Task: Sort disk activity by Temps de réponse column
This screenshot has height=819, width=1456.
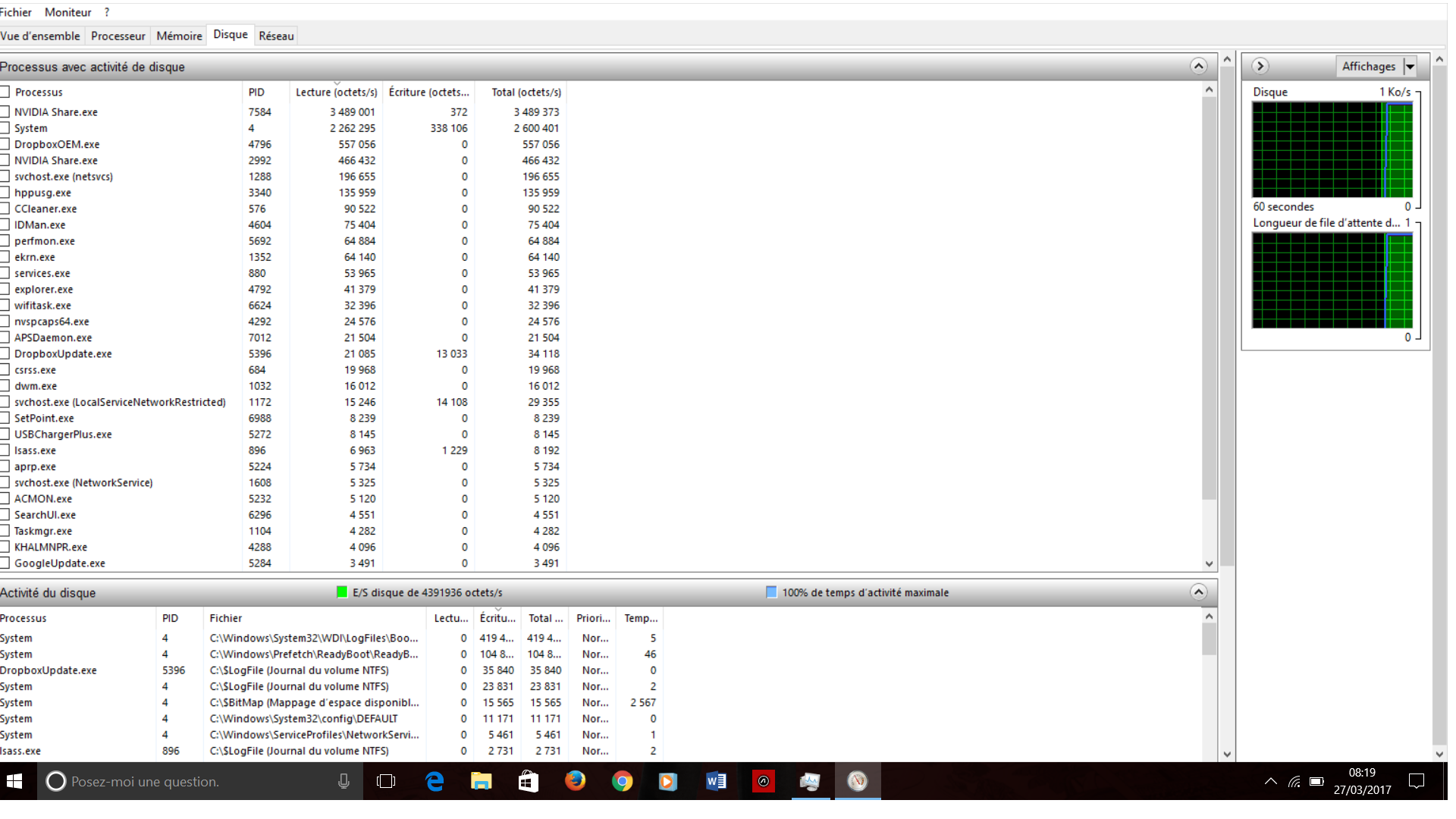Action: [x=641, y=618]
